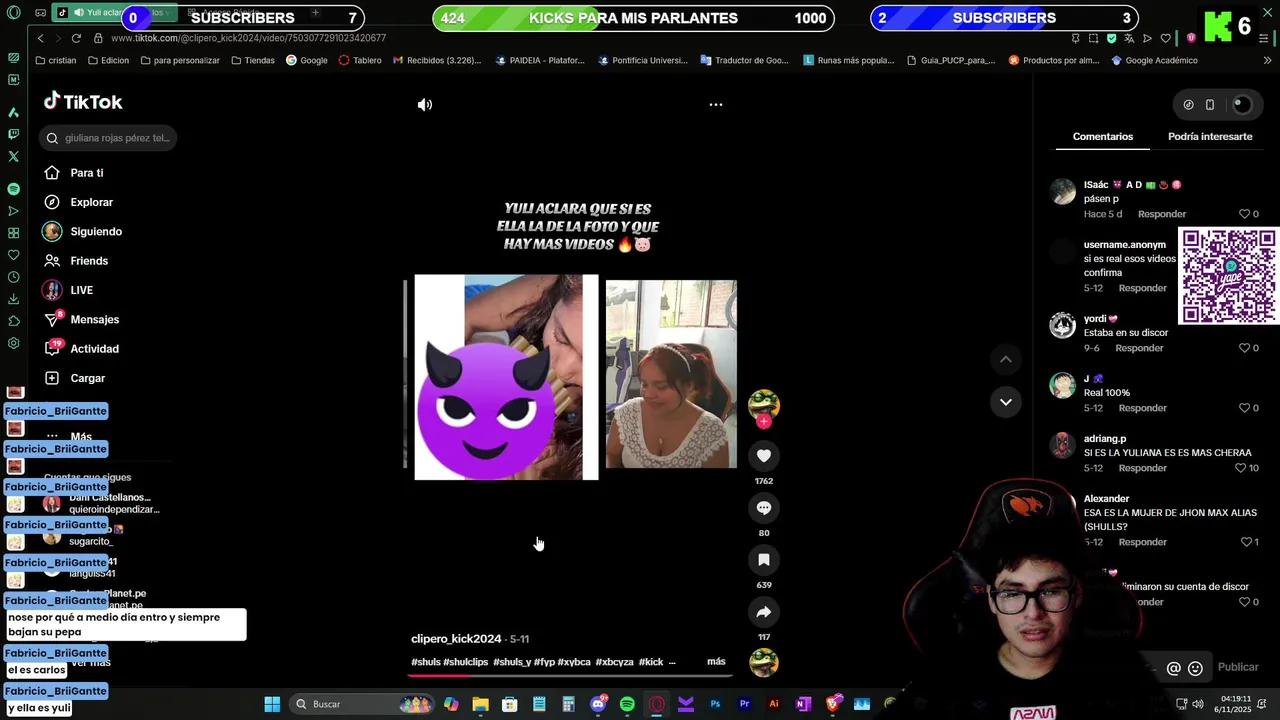Click the TikTok search field

tap(108, 138)
